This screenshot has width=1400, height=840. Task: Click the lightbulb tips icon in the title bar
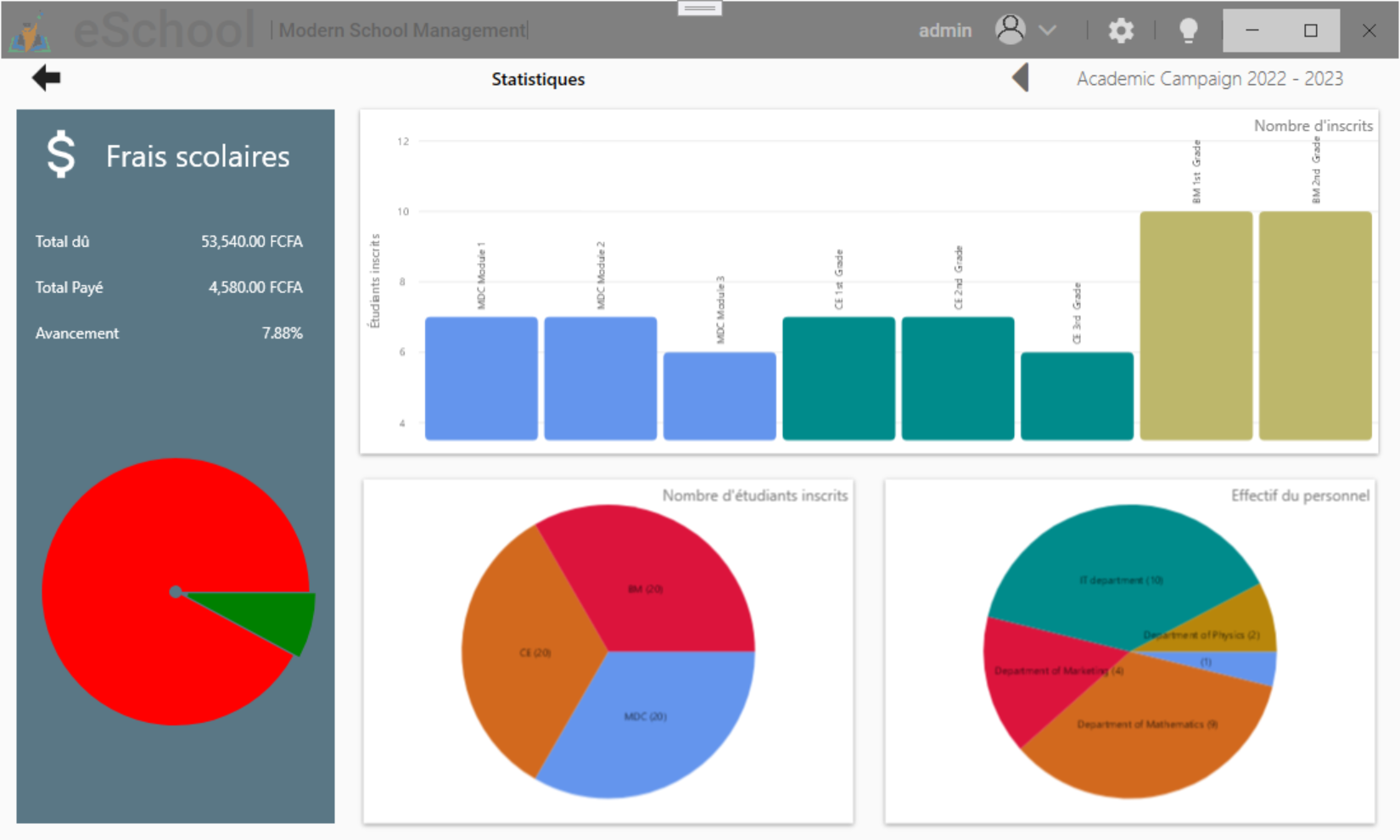pos(1188,30)
